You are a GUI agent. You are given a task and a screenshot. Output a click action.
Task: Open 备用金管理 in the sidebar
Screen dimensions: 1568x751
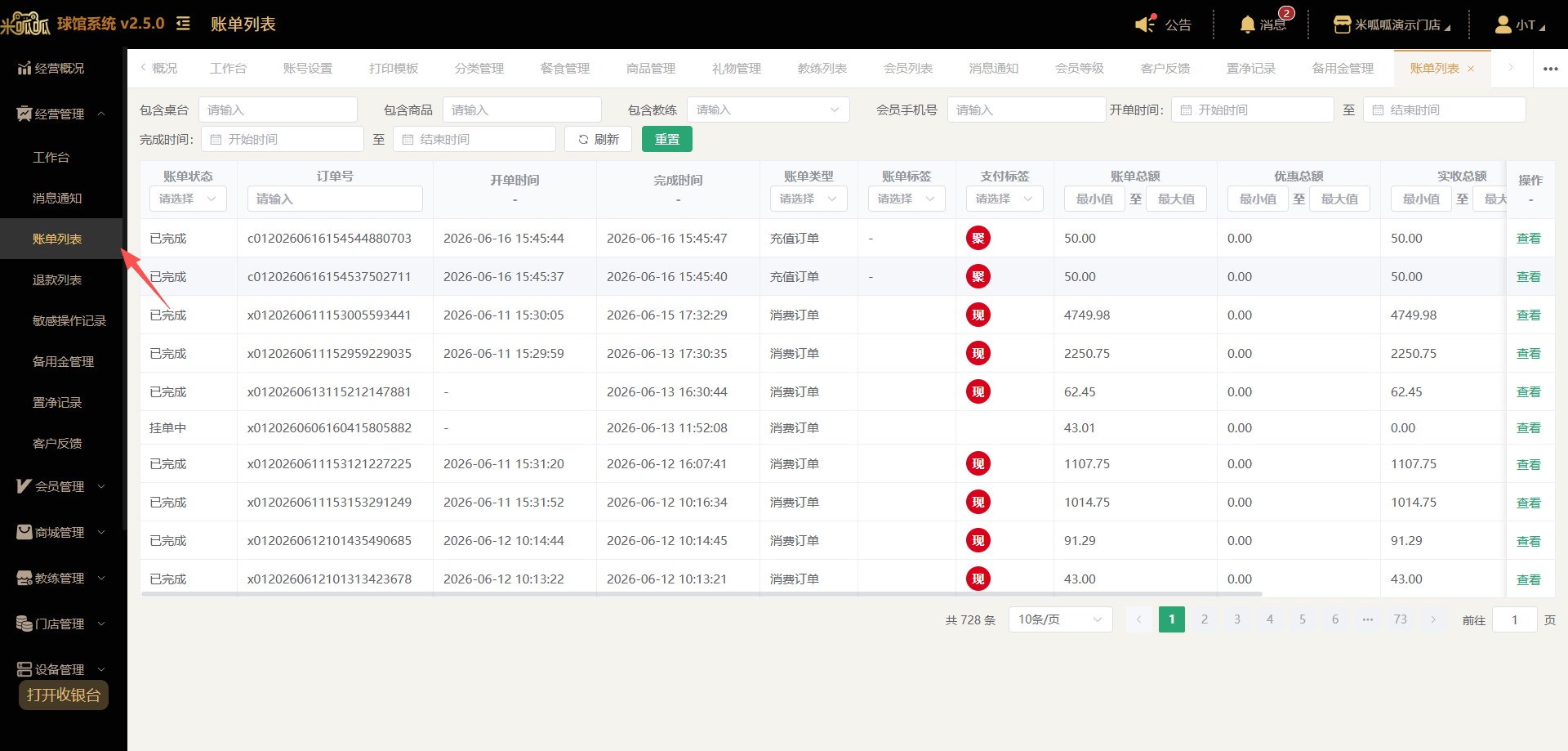coord(63,361)
